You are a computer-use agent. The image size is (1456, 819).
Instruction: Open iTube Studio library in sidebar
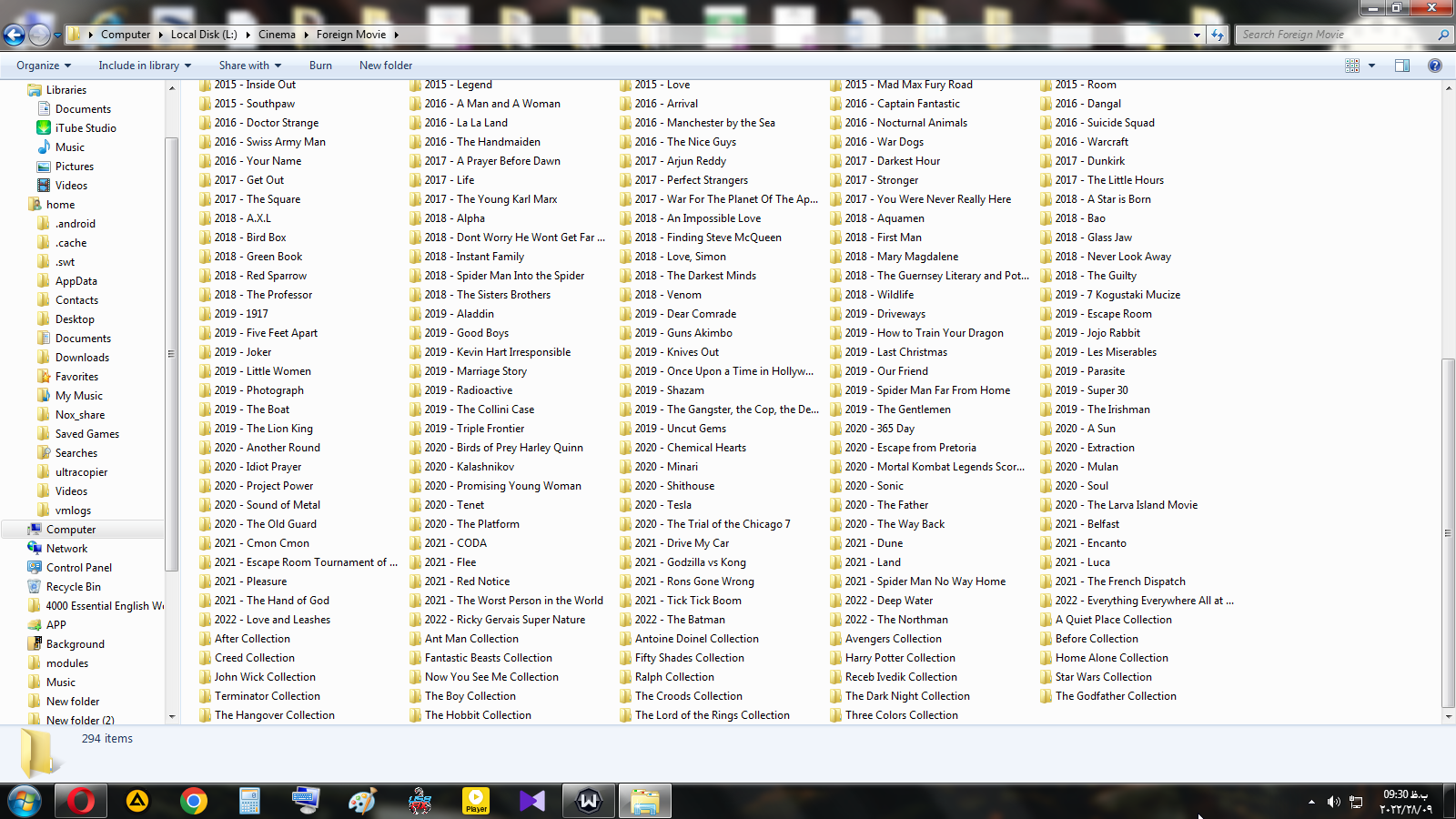click(x=86, y=128)
